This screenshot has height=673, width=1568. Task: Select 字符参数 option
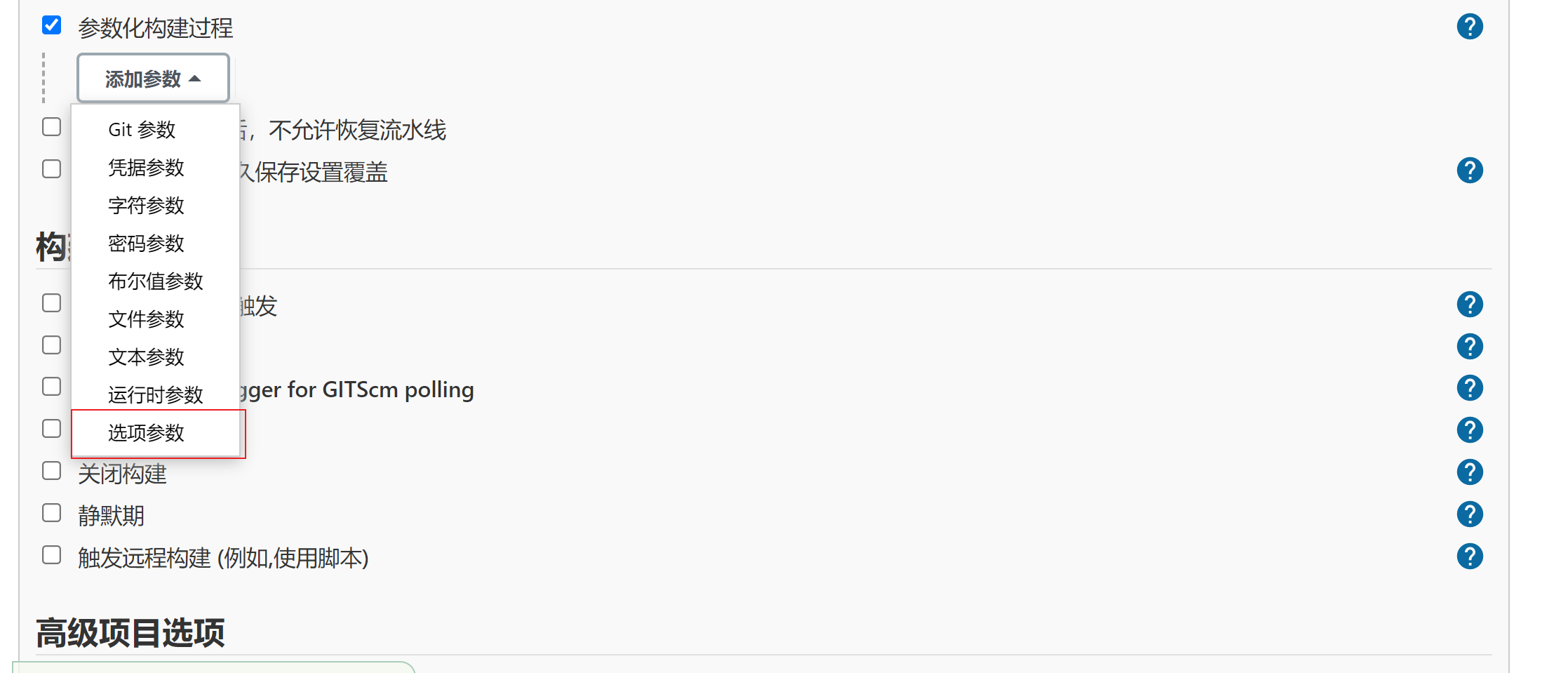(146, 206)
